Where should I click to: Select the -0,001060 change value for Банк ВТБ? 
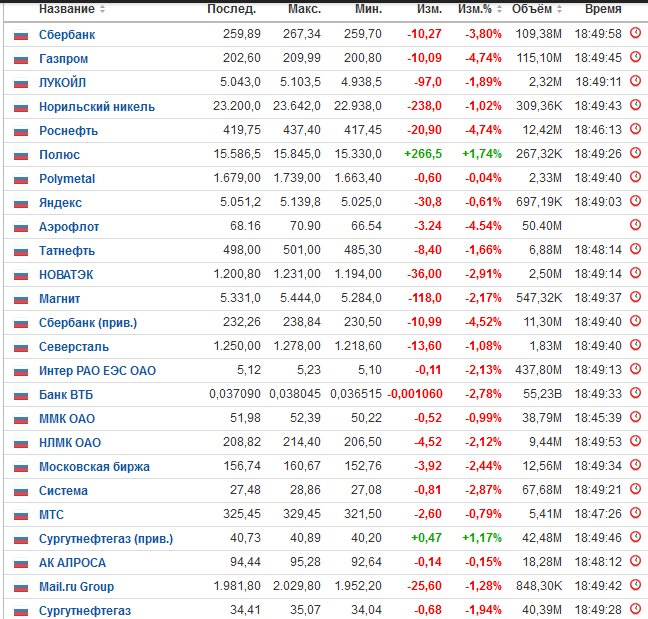[415, 393]
